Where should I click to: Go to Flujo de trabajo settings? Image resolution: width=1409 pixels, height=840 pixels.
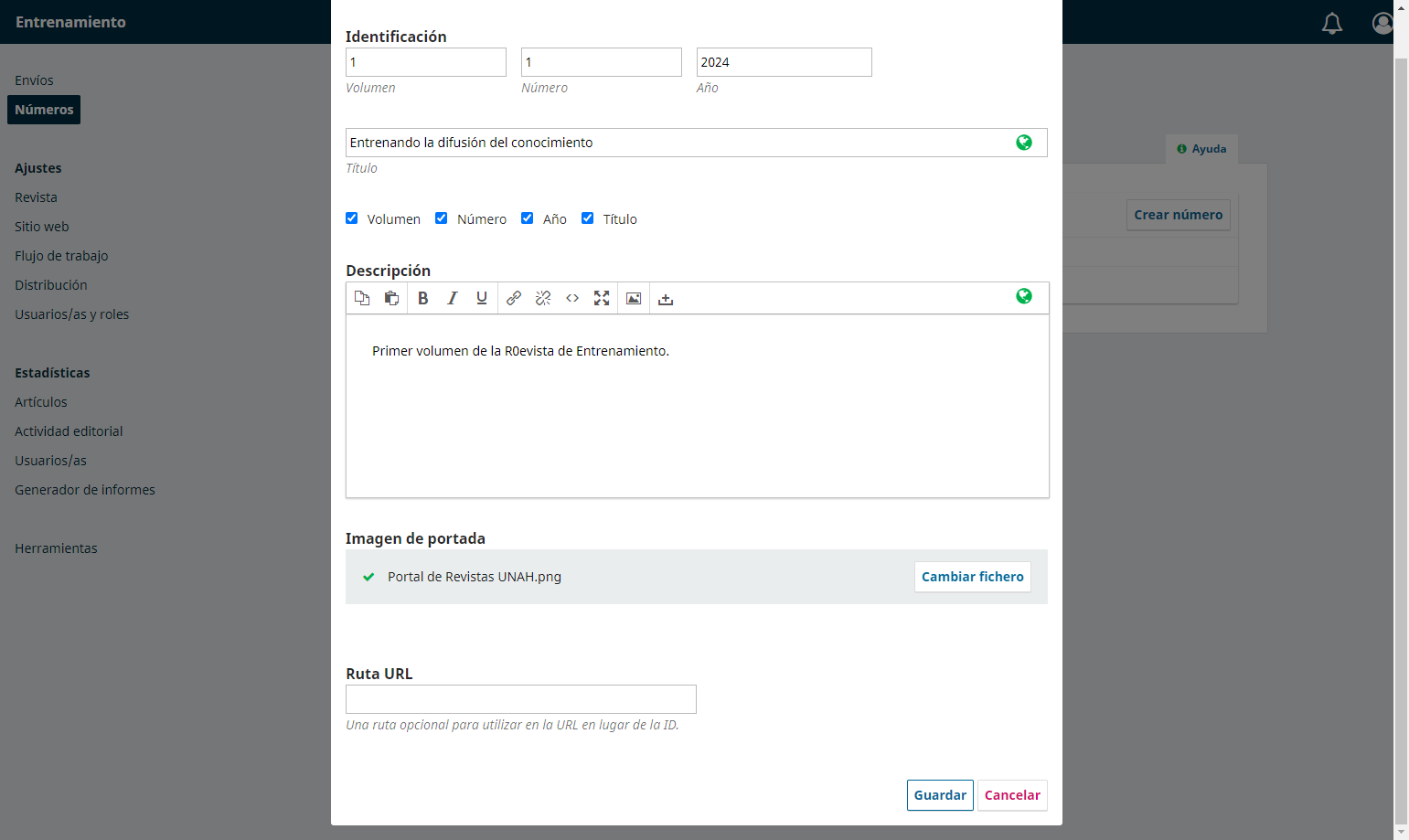pyautogui.click(x=61, y=256)
